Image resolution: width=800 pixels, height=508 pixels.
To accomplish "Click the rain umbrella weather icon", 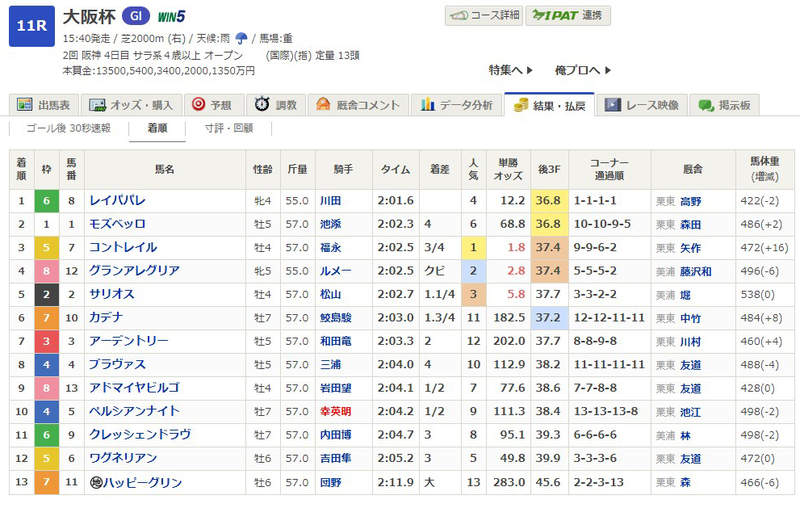I will tap(241, 38).
